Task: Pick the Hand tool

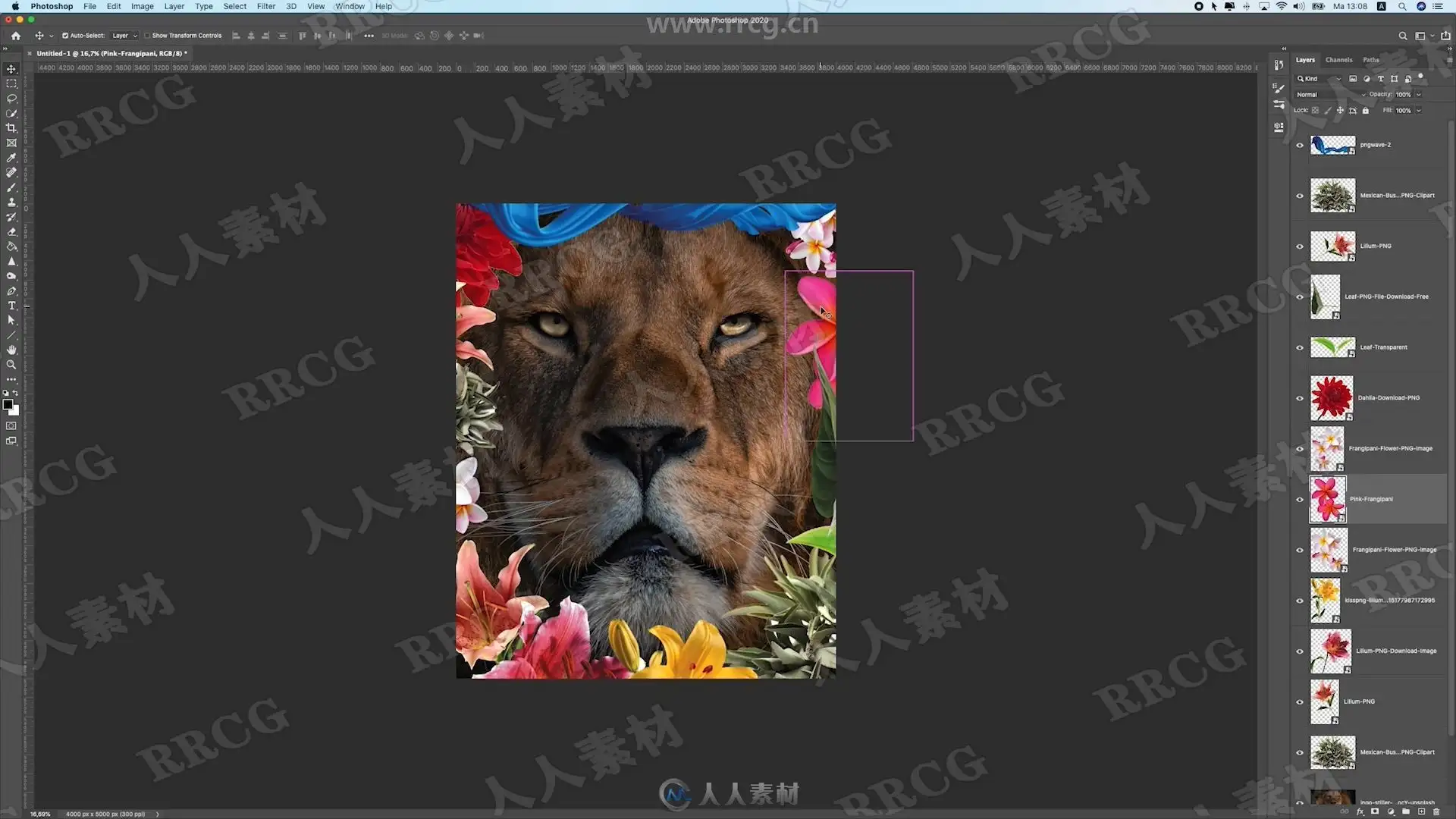Action: (11, 350)
